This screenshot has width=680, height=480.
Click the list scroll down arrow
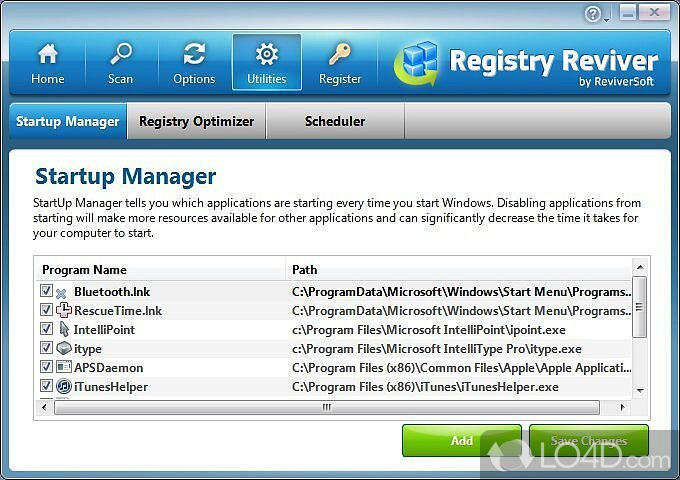640,390
